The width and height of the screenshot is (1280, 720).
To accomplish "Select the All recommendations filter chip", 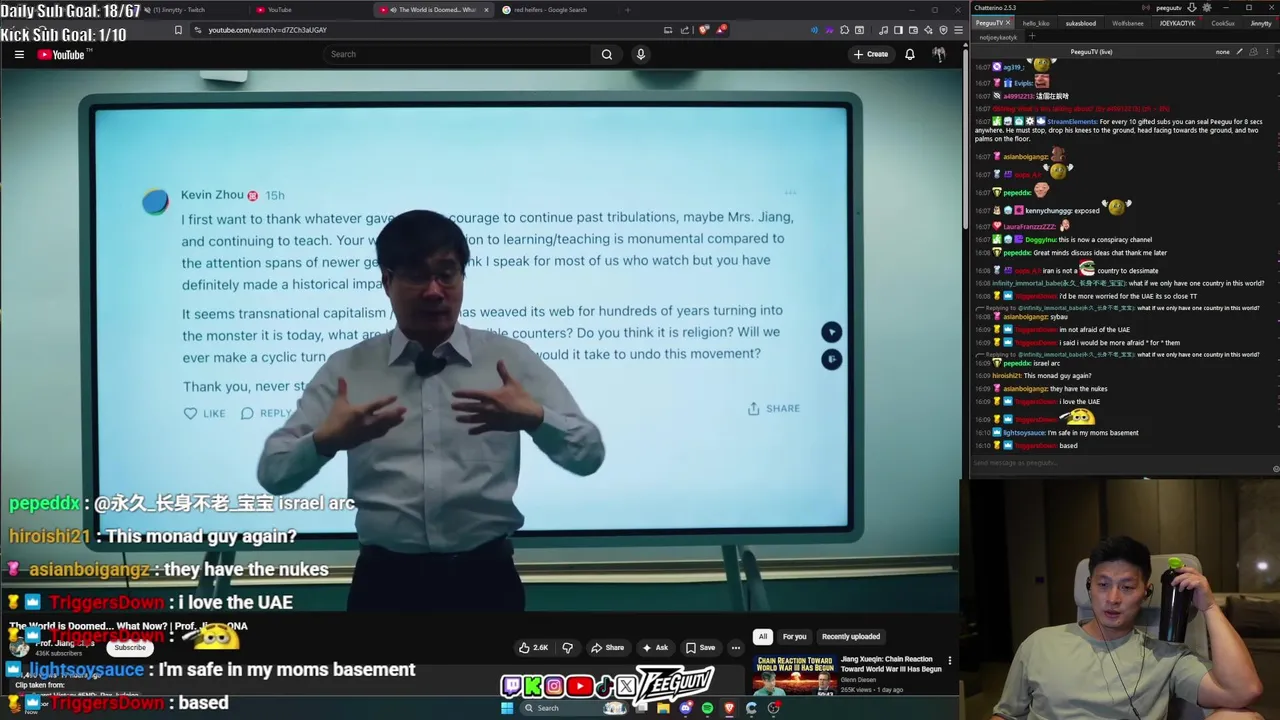I will tap(763, 636).
